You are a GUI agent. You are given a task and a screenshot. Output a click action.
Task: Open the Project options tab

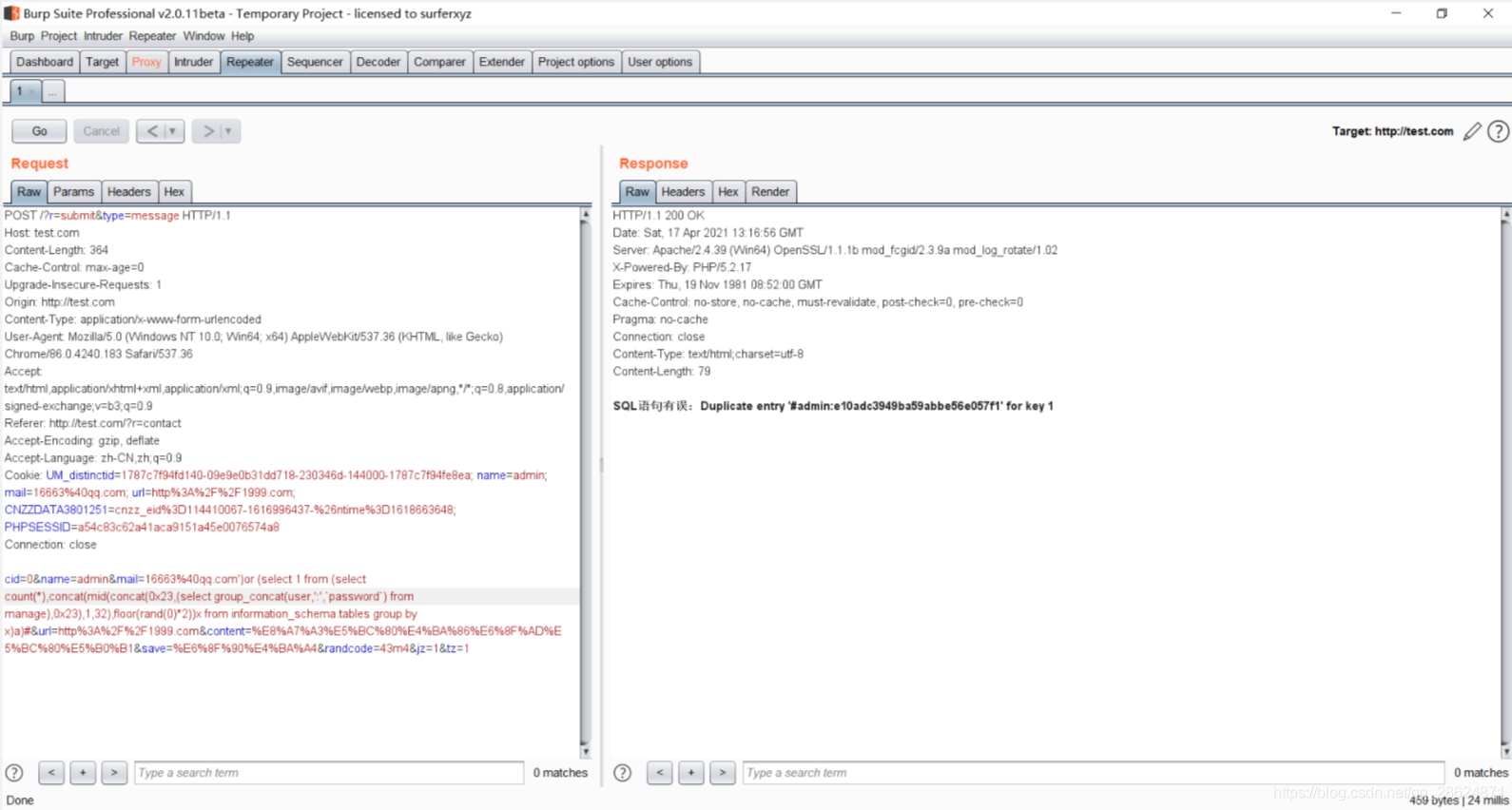[x=576, y=62]
